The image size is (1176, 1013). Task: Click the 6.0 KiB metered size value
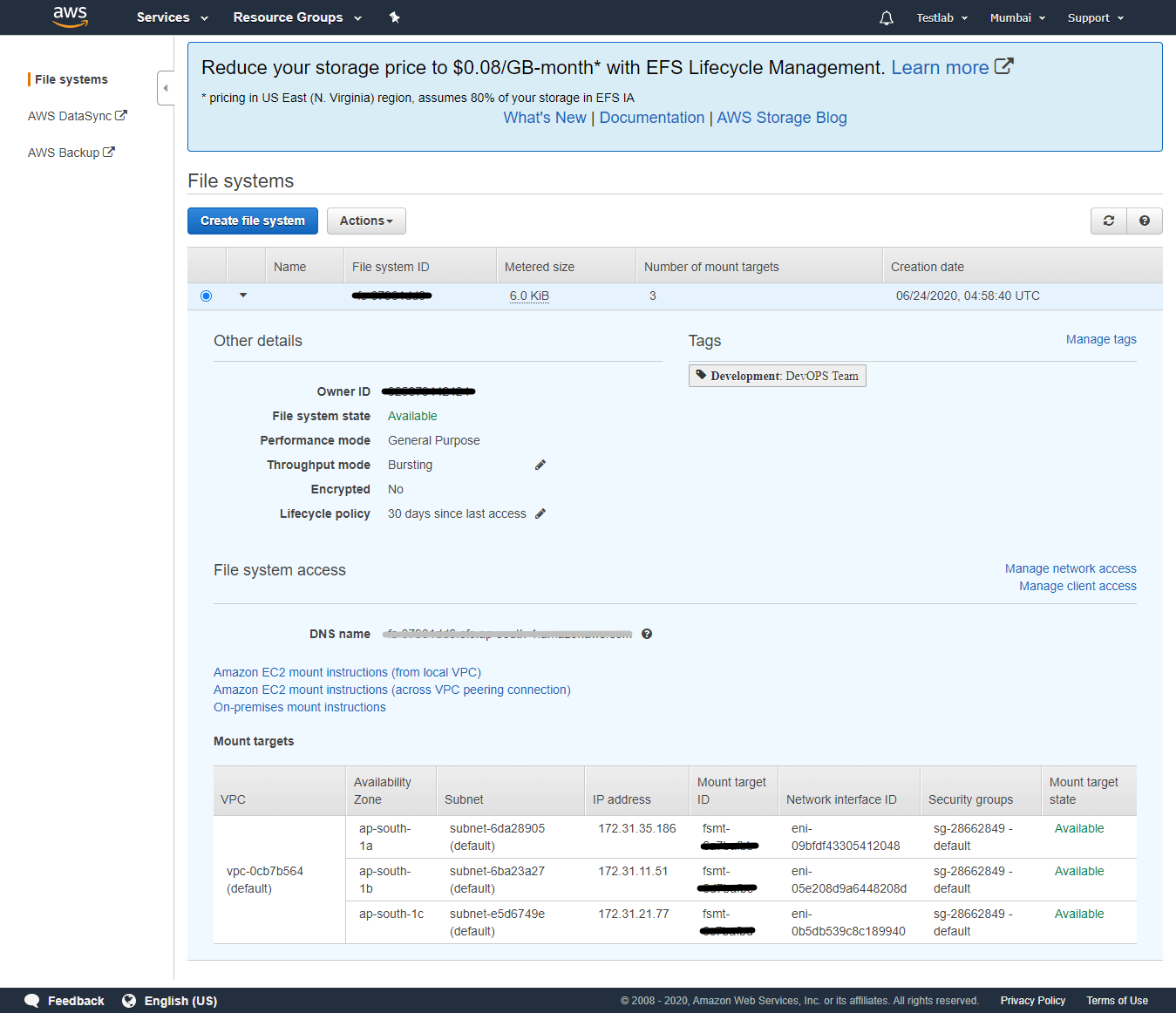coord(529,296)
